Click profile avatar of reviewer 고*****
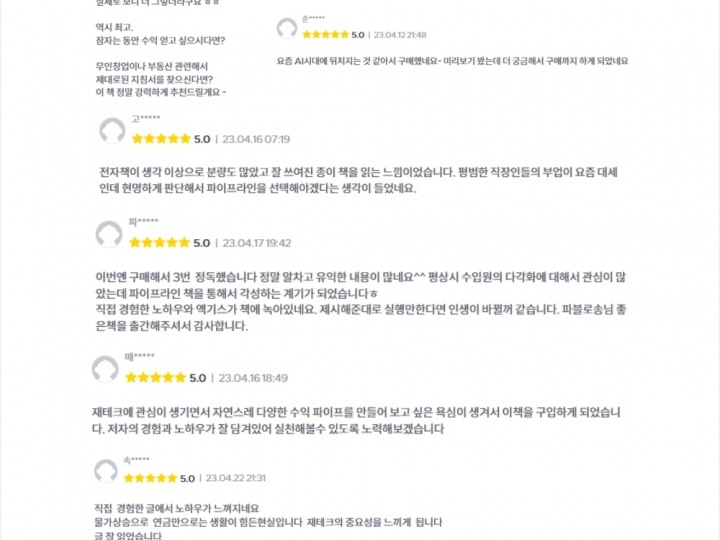The height and width of the screenshot is (540, 720). [112, 130]
